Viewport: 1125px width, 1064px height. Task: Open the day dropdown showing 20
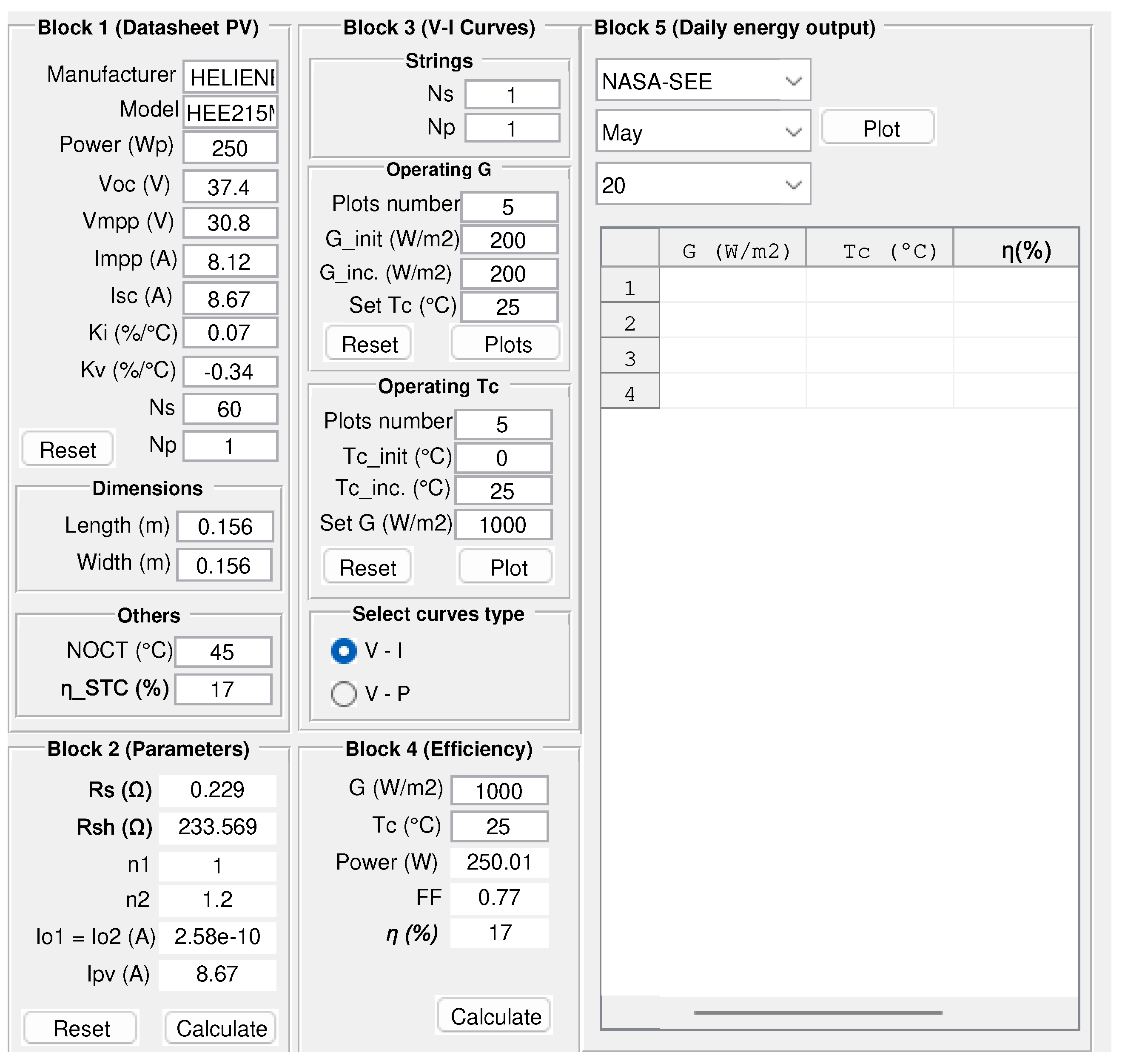pyautogui.click(x=703, y=185)
